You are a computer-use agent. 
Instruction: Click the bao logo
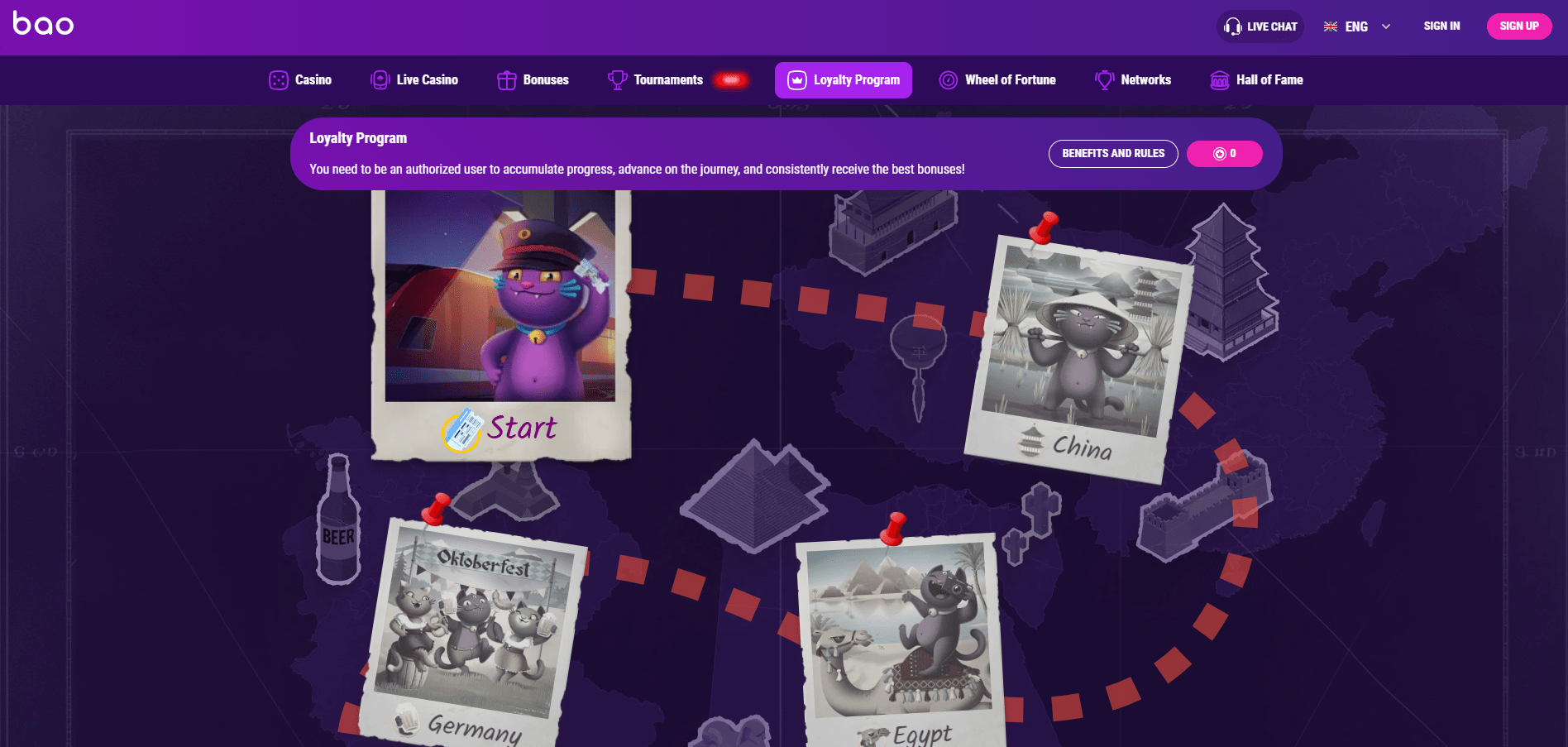point(43,23)
